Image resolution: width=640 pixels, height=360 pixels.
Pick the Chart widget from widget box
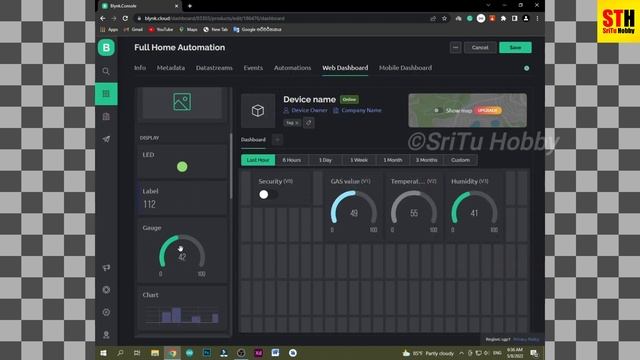[x=182, y=308]
